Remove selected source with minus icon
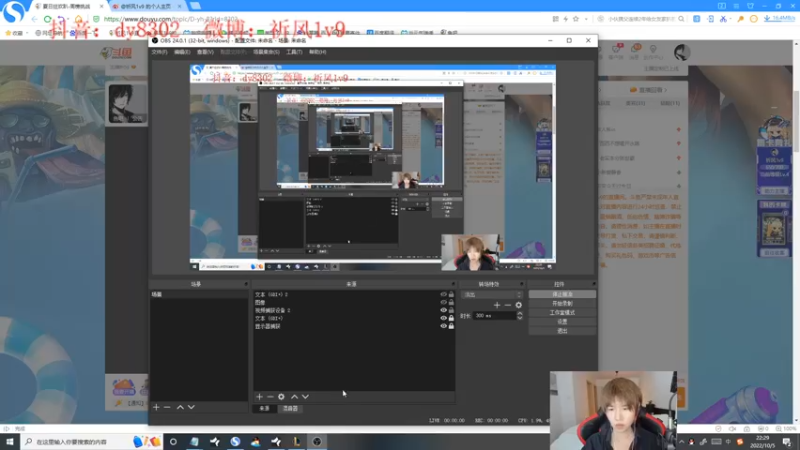Image resolution: width=800 pixels, height=450 pixels. 270,396
